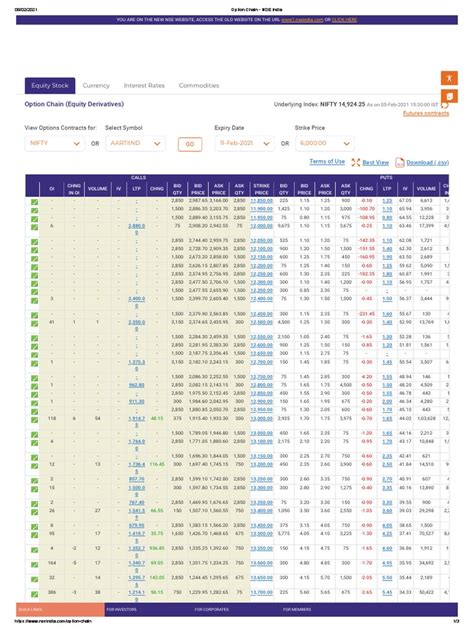Open strike price 13,050.00 link
This screenshot has height=632, width=474.
262,433
